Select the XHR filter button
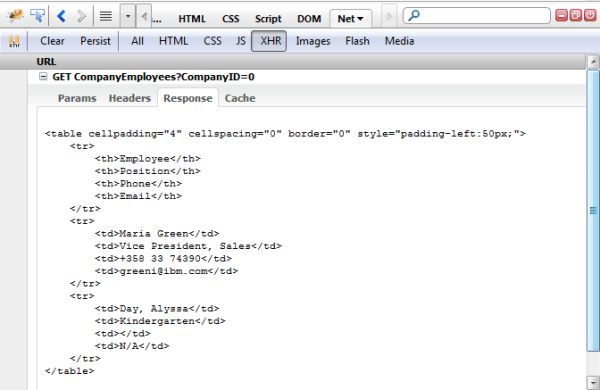600x390 pixels. pyautogui.click(x=269, y=41)
